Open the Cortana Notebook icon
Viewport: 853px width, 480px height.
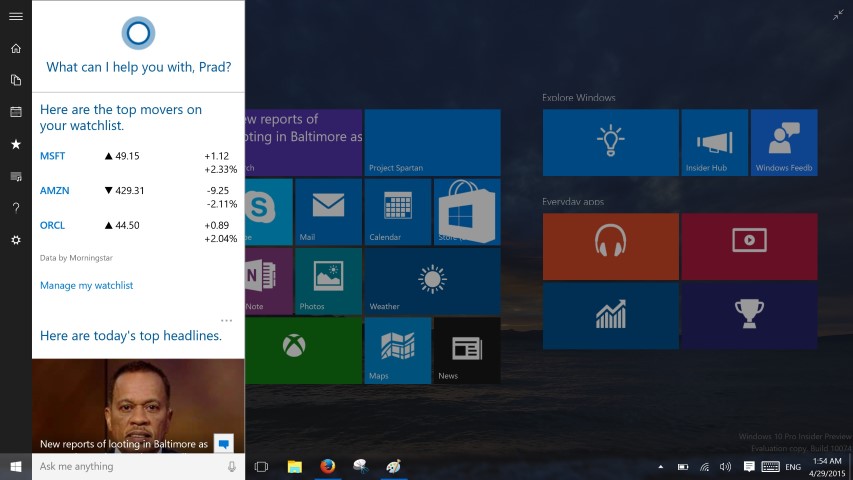click(15, 80)
